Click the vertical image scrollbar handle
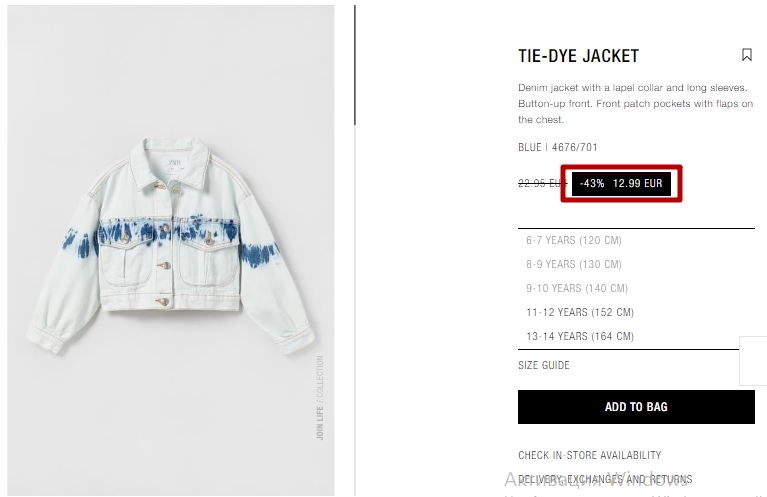Image resolution: width=767 pixels, height=497 pixels. tap(355, 65)
